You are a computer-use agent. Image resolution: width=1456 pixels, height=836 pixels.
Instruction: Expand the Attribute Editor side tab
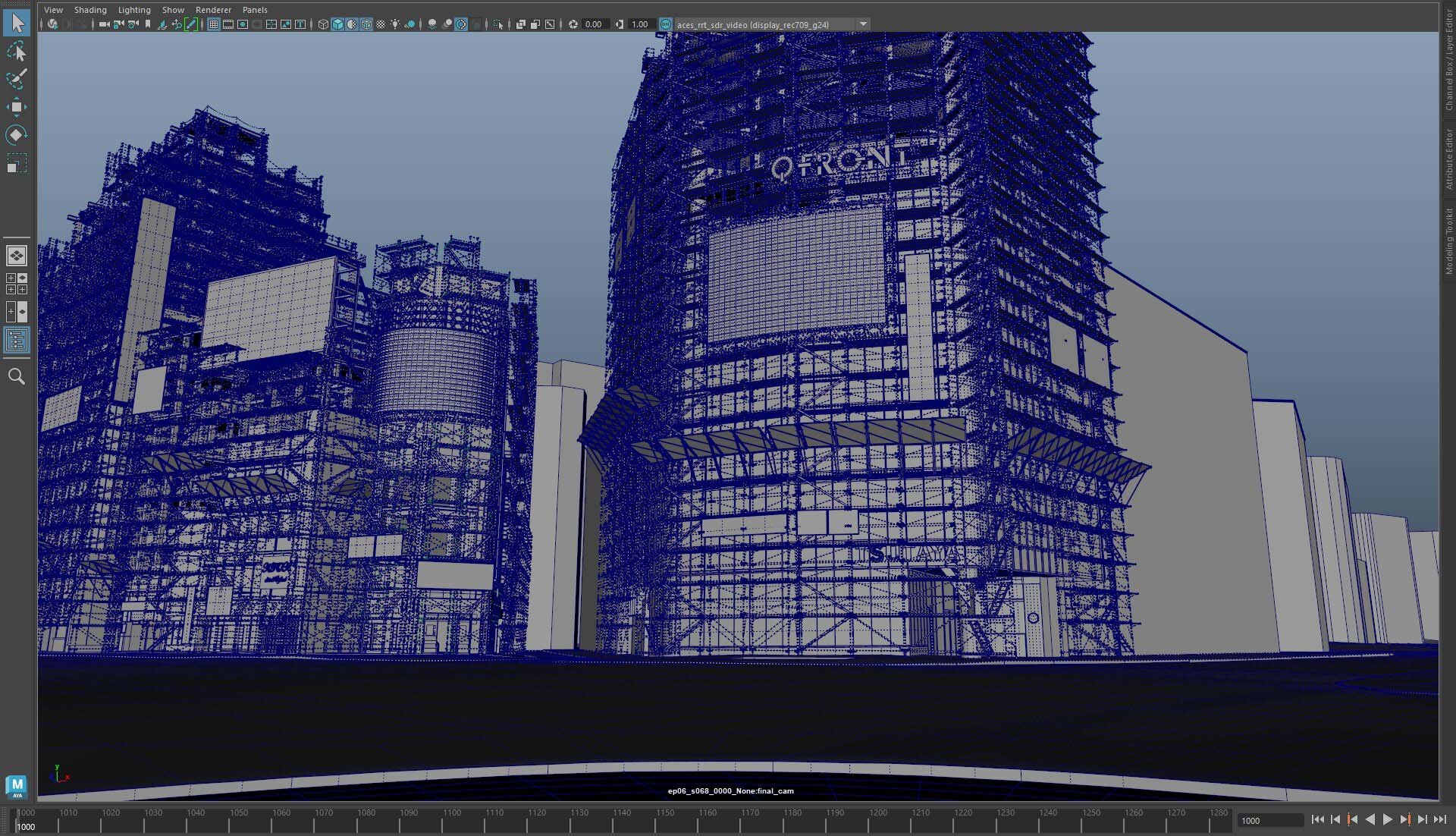1448,159
